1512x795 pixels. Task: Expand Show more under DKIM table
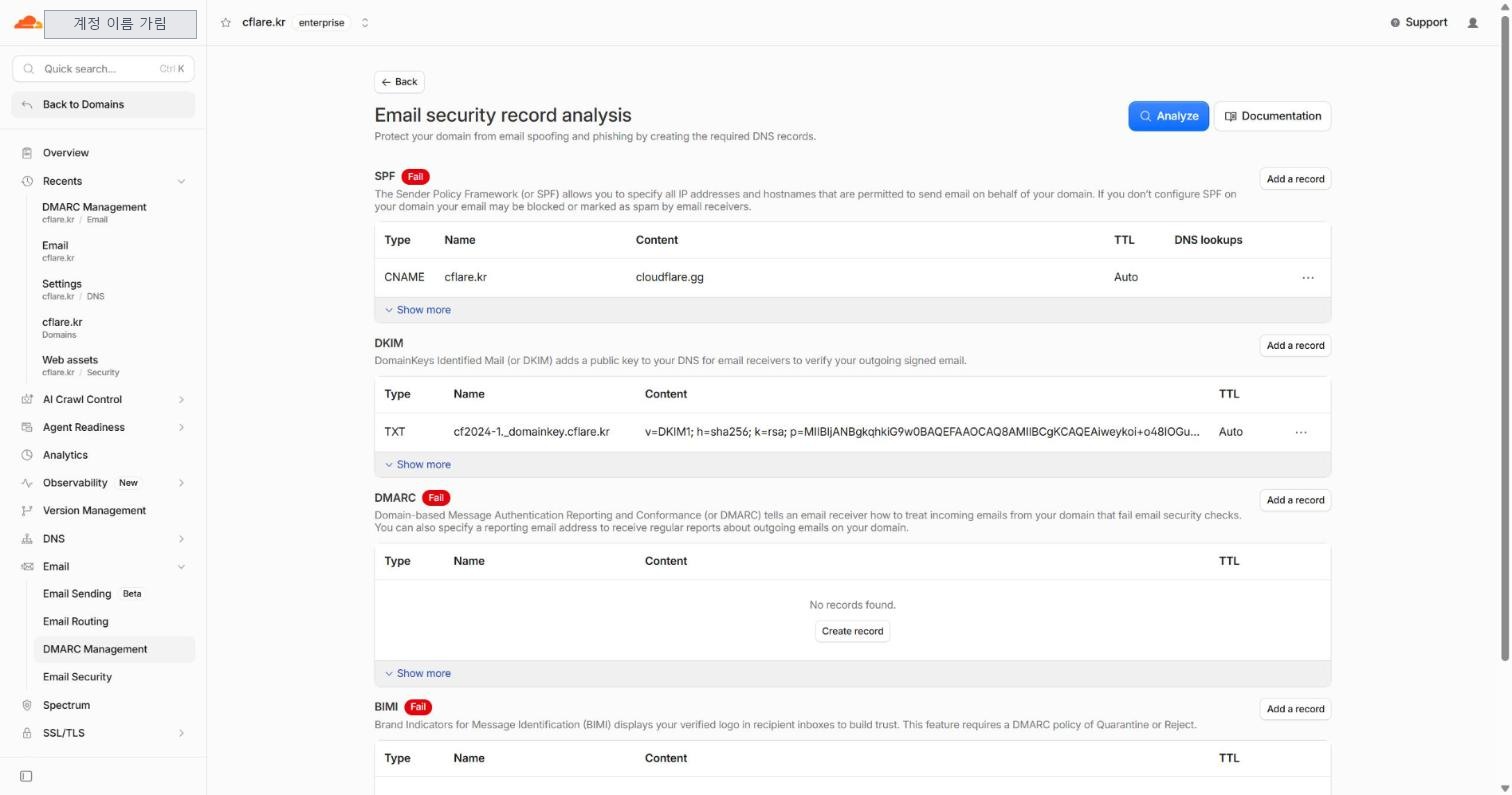pyautogui.click(x=418, y=464)
